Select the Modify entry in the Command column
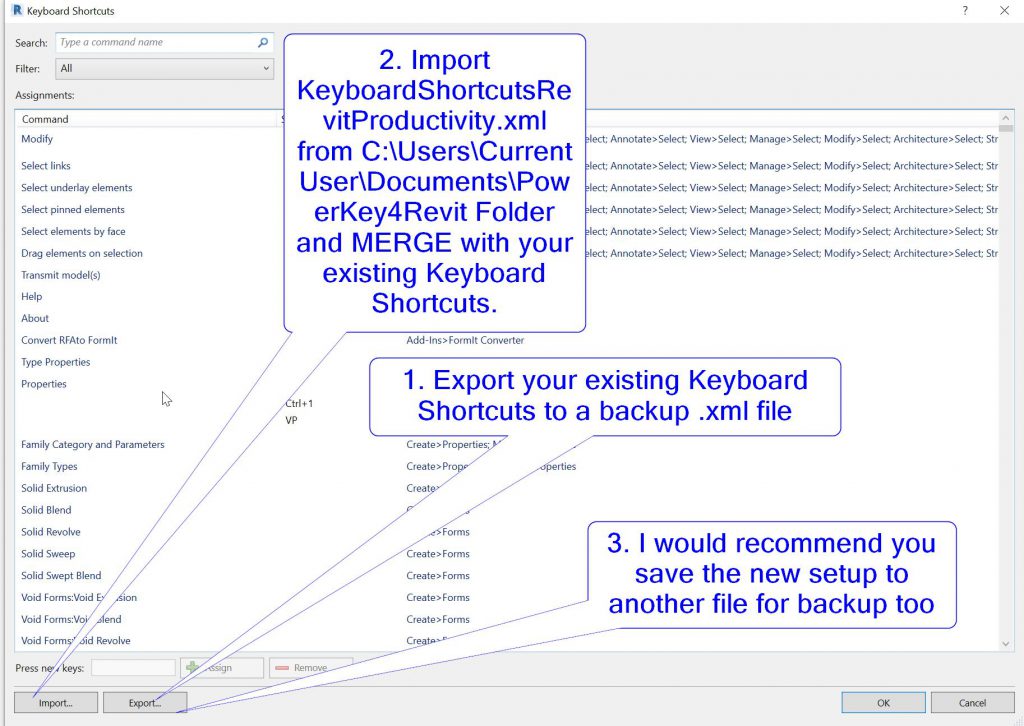The image size is (1024, 726). coord(37,139)
